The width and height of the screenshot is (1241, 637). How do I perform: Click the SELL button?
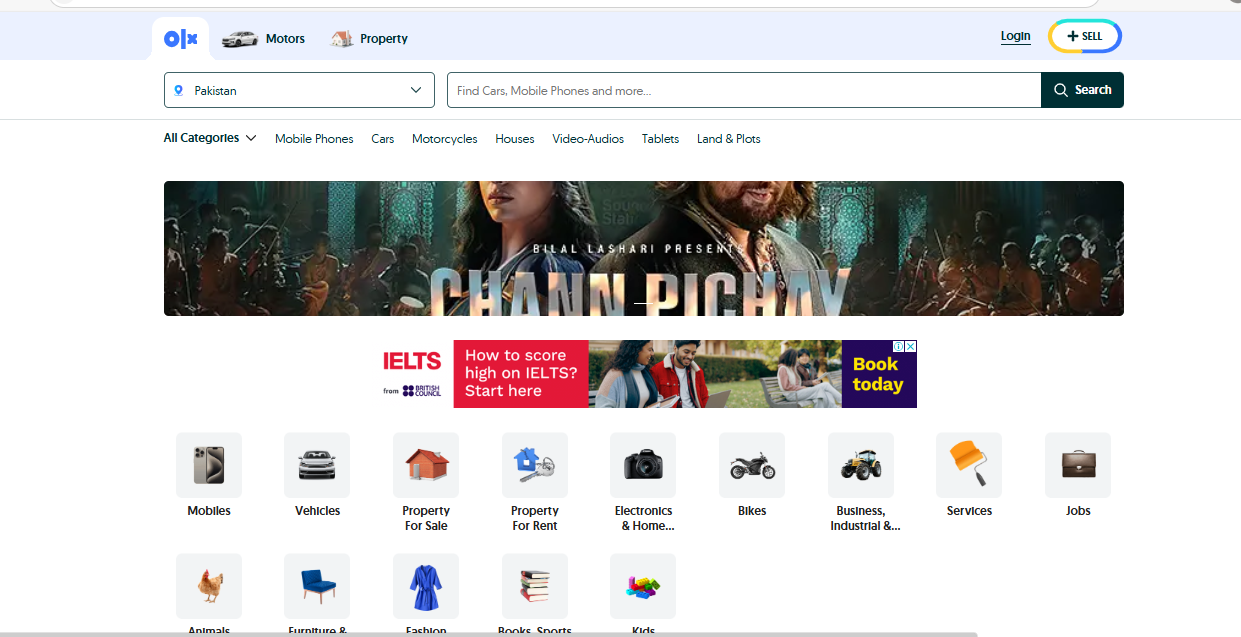pos(1085,36)
